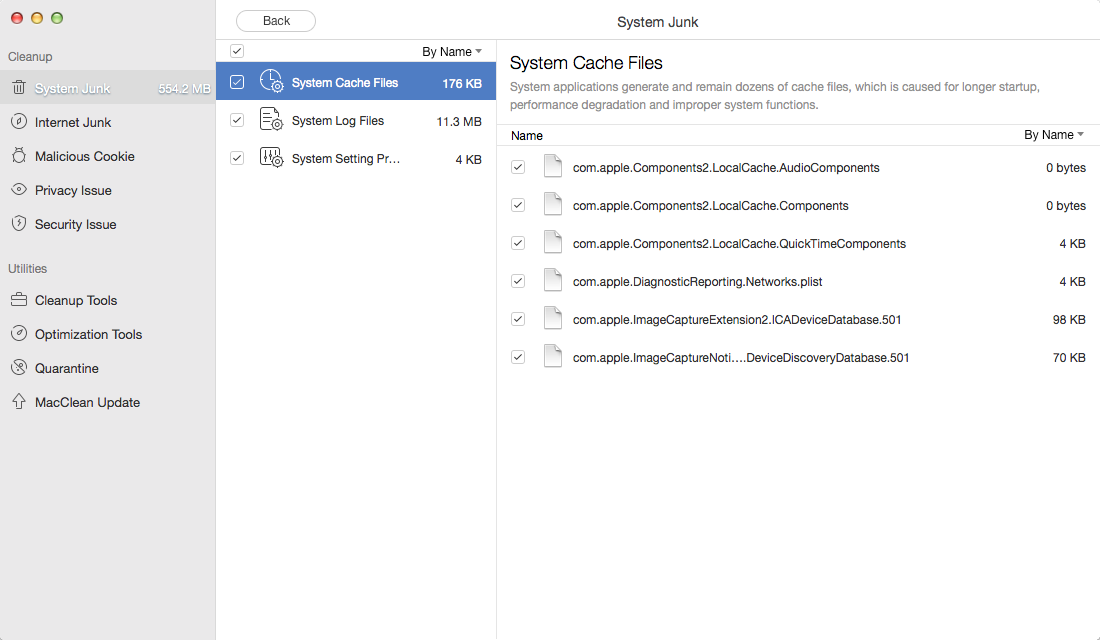This screenshot has width=1100, height=640.
Task: Open Optimization Tools in the sidebar
Action: tap(88, 334)
